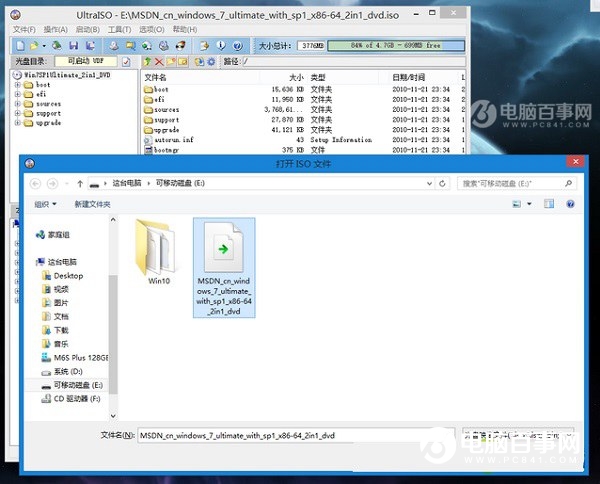Open the 选项(O) menu in UltraISO
600x484 pixels.
(x=152, y=29)
